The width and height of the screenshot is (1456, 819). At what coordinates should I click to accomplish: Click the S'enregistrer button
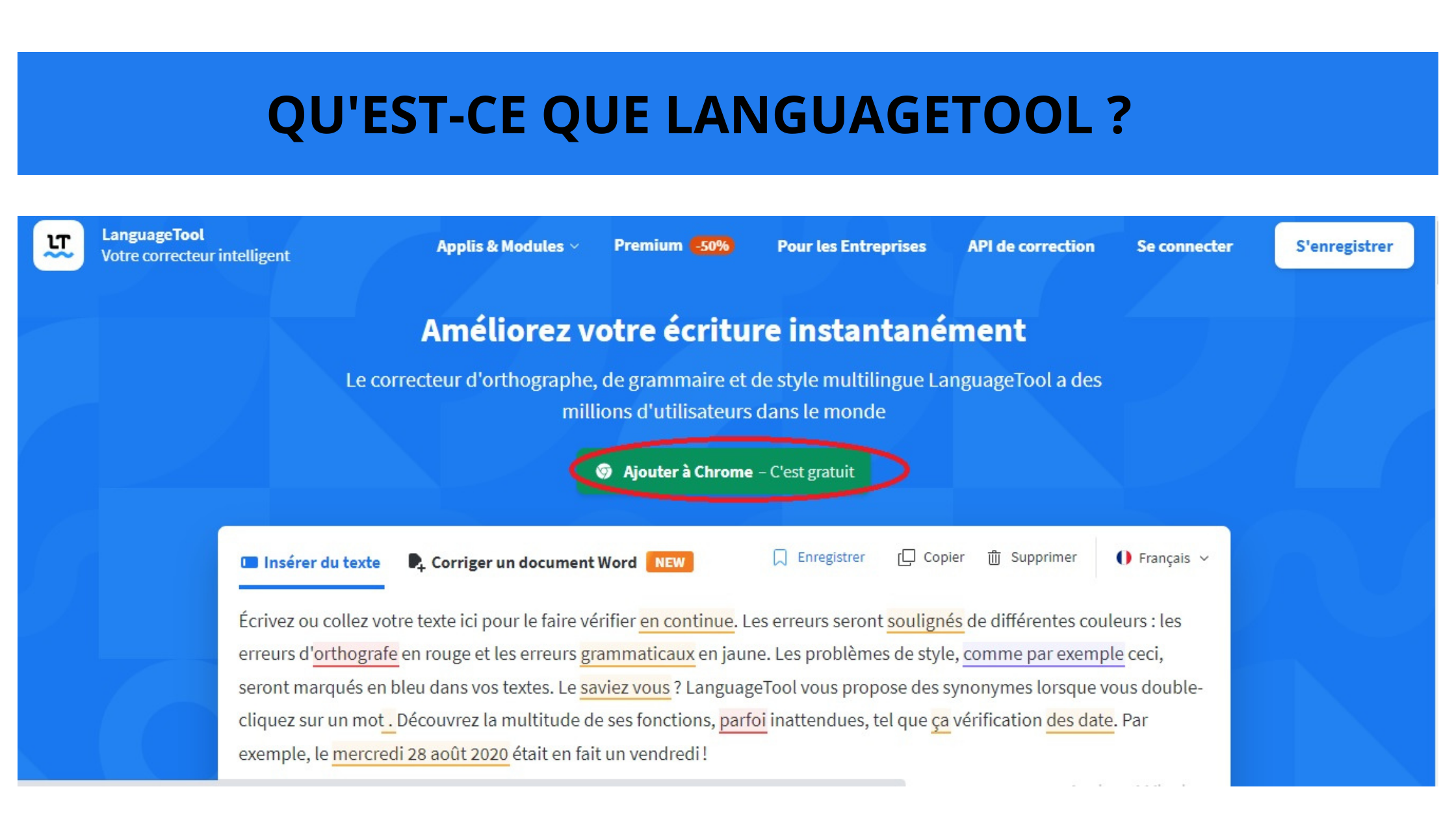point(1344,246)
